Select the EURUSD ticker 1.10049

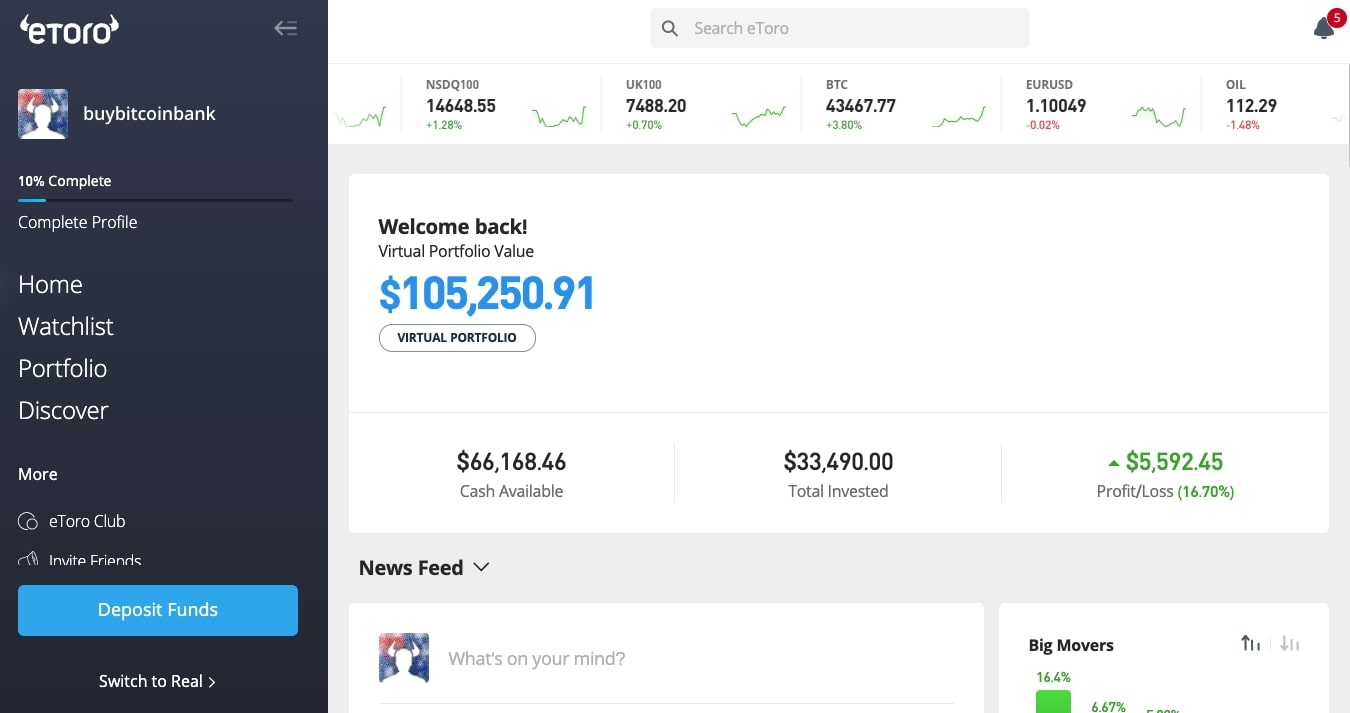click(x=1055, y=104)
